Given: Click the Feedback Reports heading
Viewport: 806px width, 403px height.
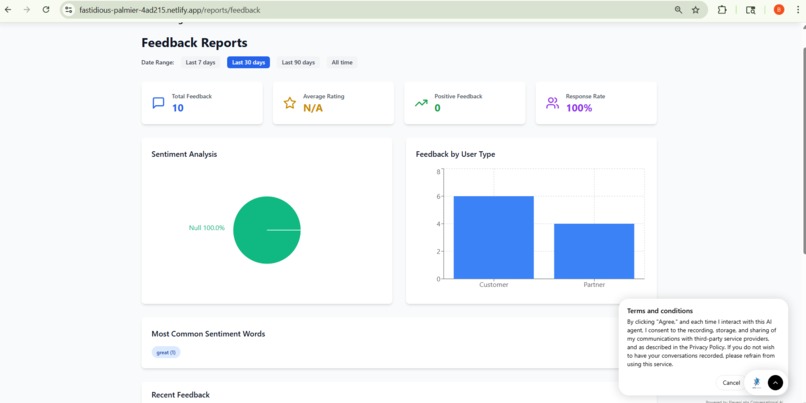Looking at the screenshot, I should coord(194,43).
